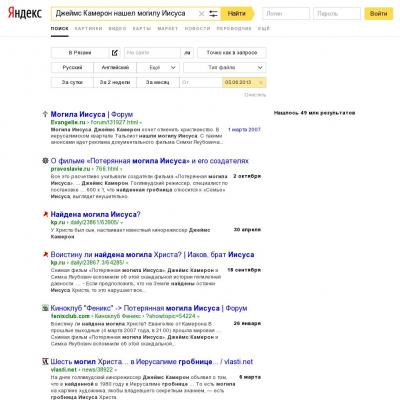Open the Ещё tab menu
Viewport: 400px width, 400px height.
pyautogui.click(x=263, y=29)
